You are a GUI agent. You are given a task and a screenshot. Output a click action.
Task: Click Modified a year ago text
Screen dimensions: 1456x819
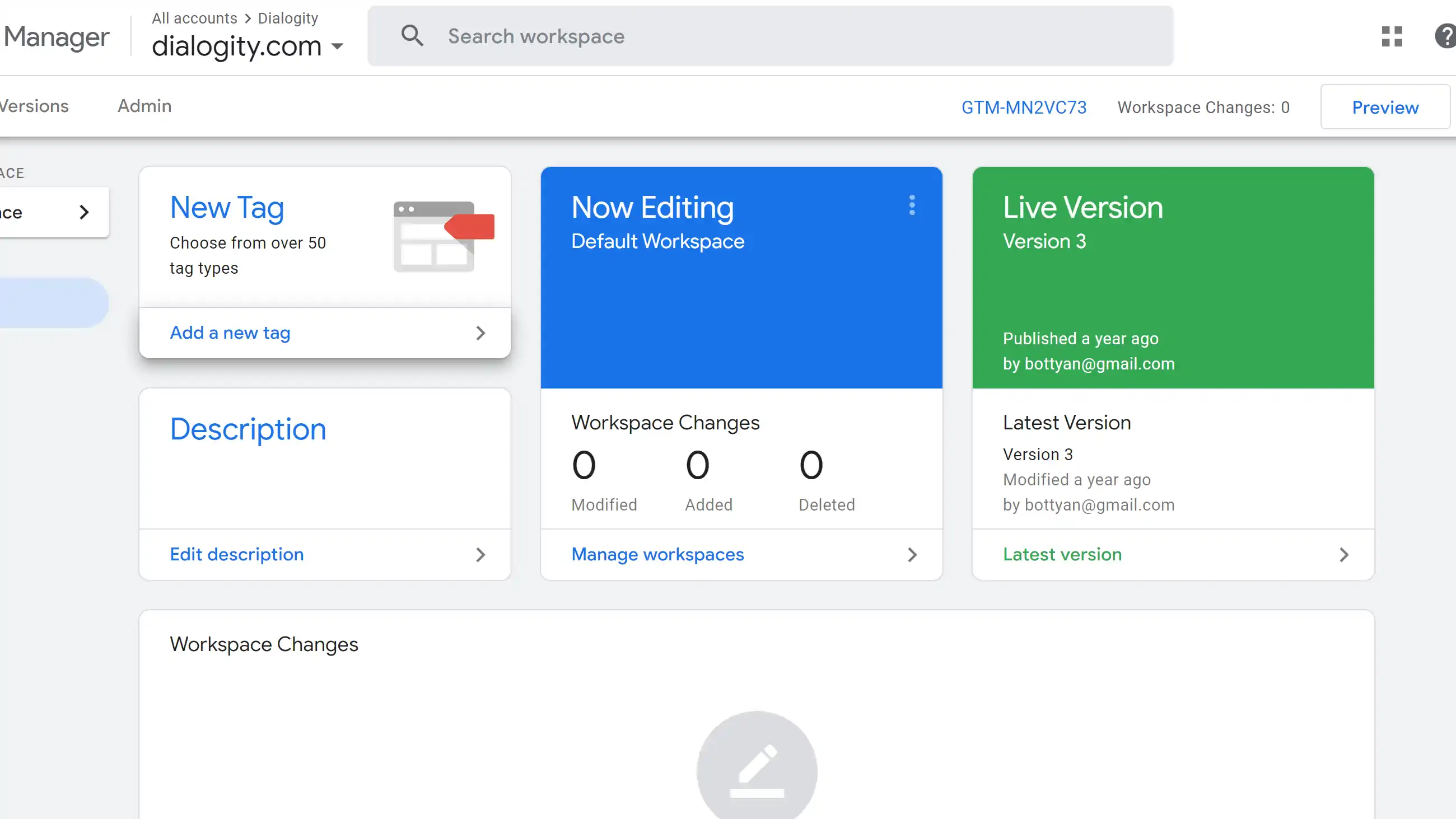pyautogui.click(x=1076, y=480)
